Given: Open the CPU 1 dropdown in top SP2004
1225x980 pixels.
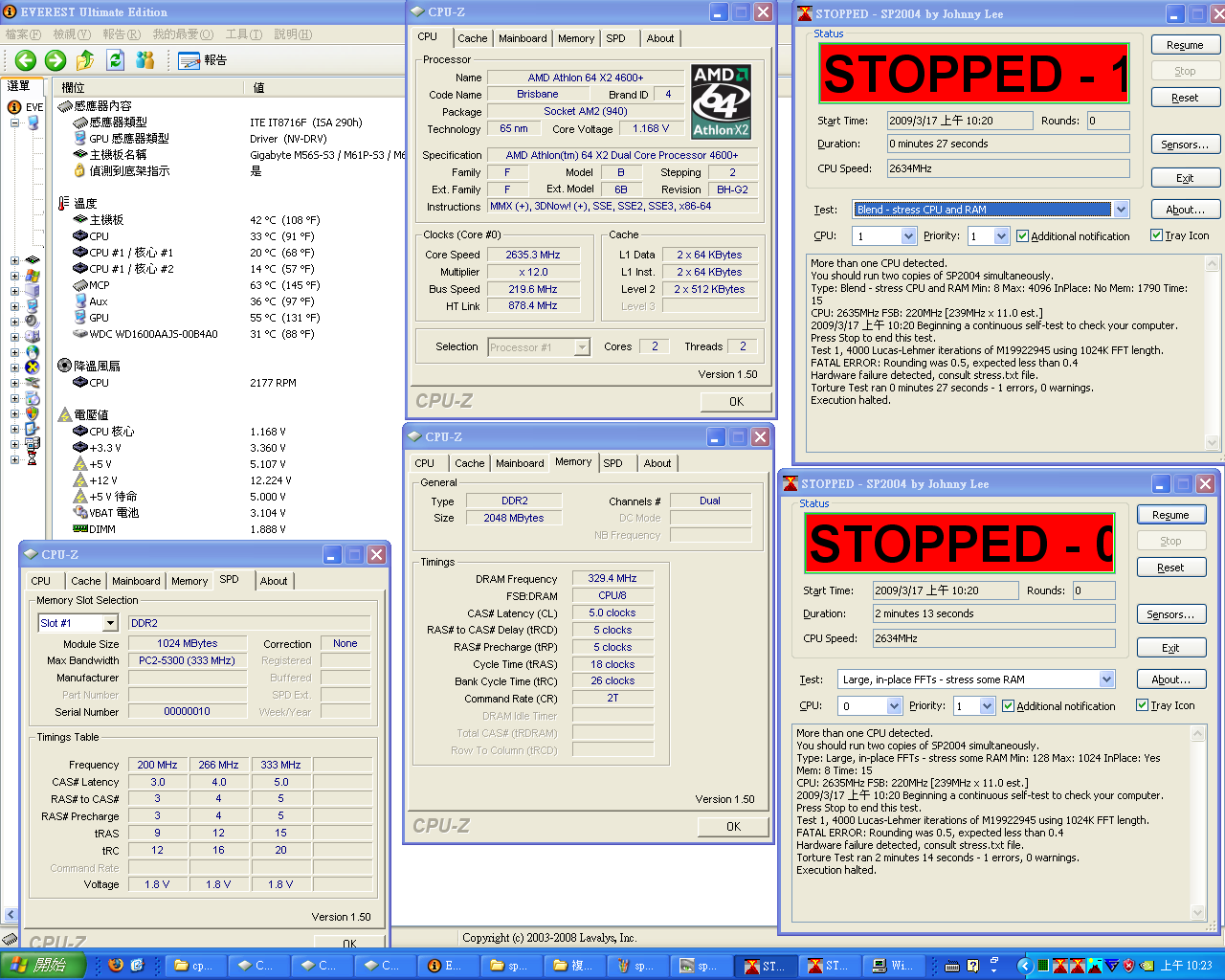Looking at the screenshot, I should pyautogui.click(x=909, y=235).
